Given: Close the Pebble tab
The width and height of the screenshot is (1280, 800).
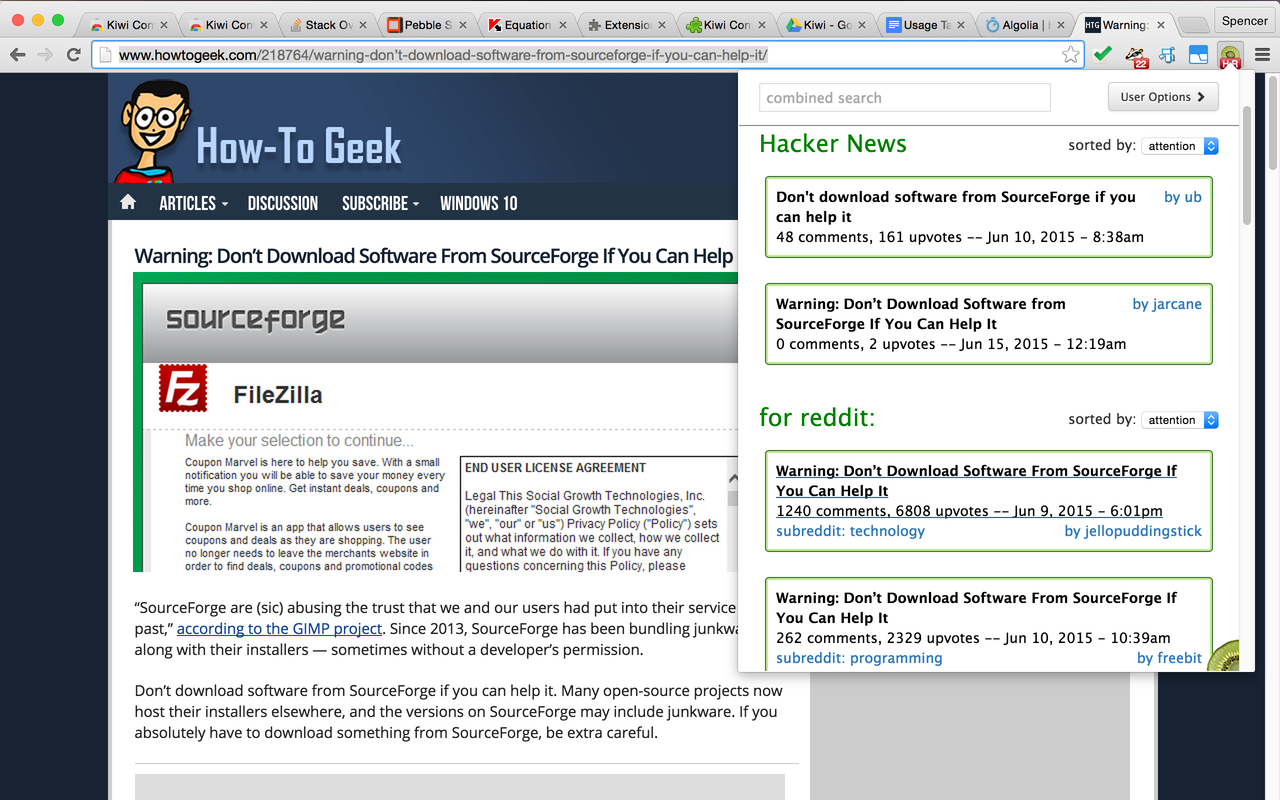Looking at the screenshot, I should [x=461, y=25].
